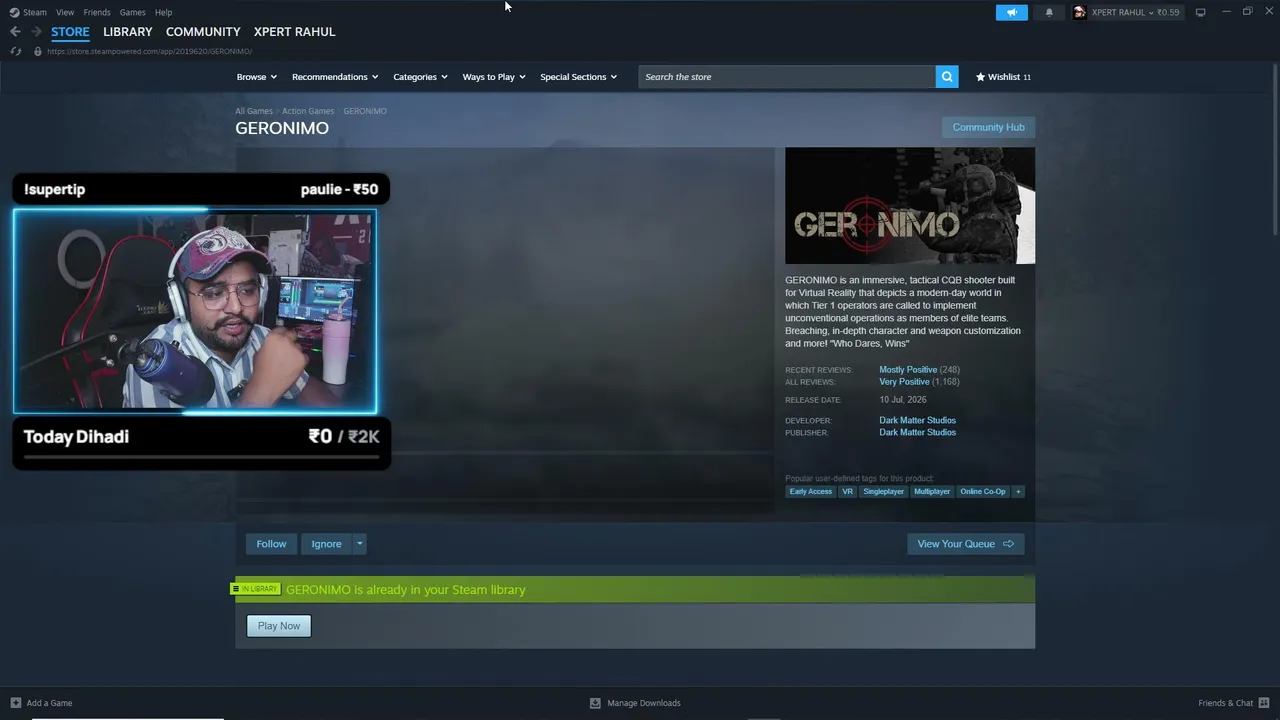
Task: Click the Dark Matter Studios developer link
Action: (917, 420)
